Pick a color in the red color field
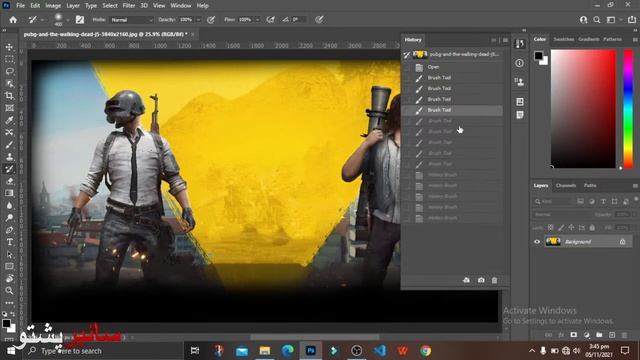 583,109
